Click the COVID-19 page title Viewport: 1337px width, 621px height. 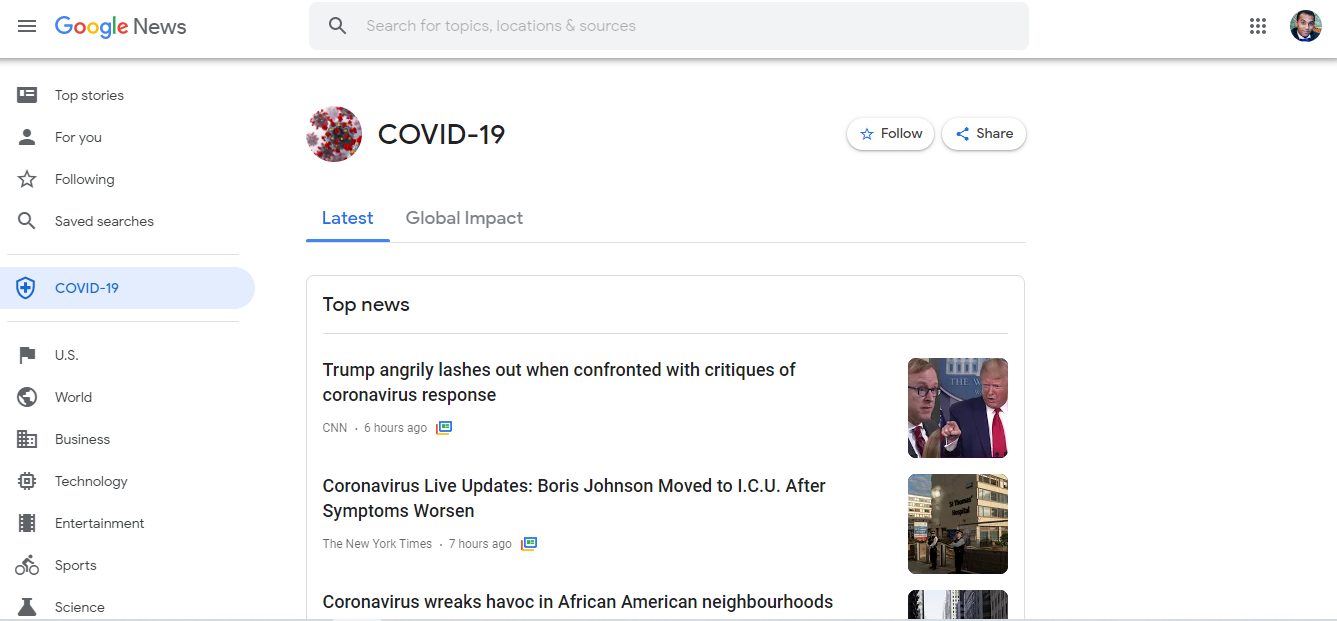(x=441, y=134)
